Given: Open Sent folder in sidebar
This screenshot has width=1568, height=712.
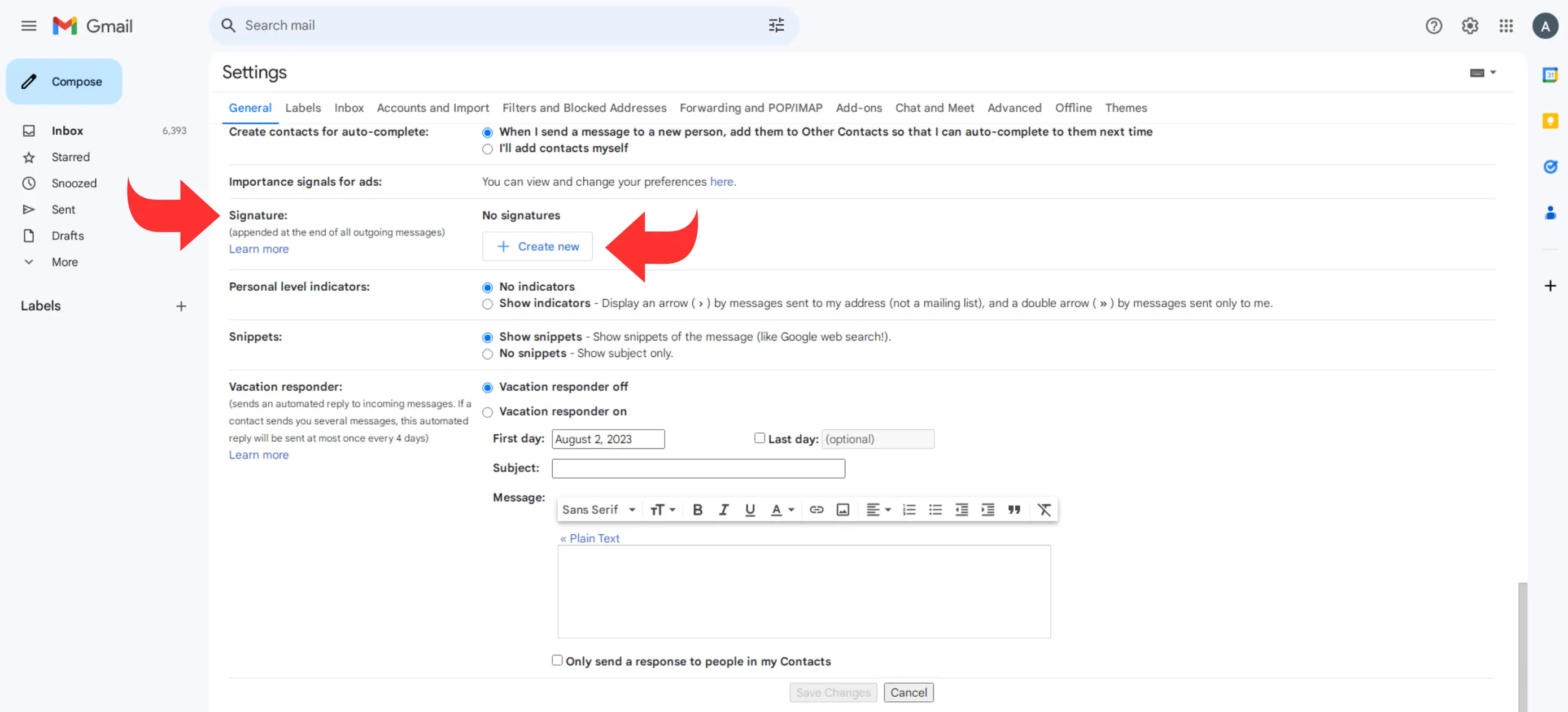Looking at the screenshot, I should (x=63, y=209).
